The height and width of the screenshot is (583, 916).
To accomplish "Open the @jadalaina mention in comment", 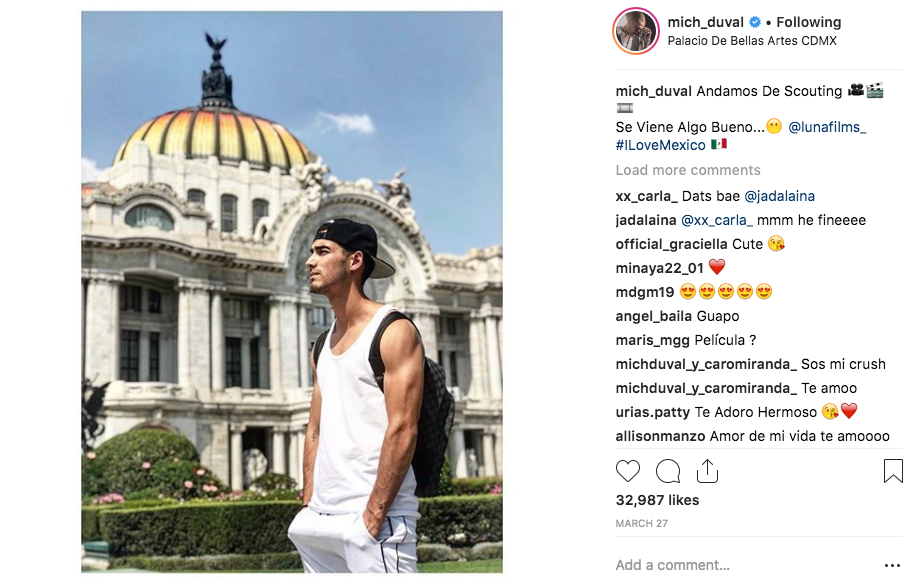I will click(779, 196).
